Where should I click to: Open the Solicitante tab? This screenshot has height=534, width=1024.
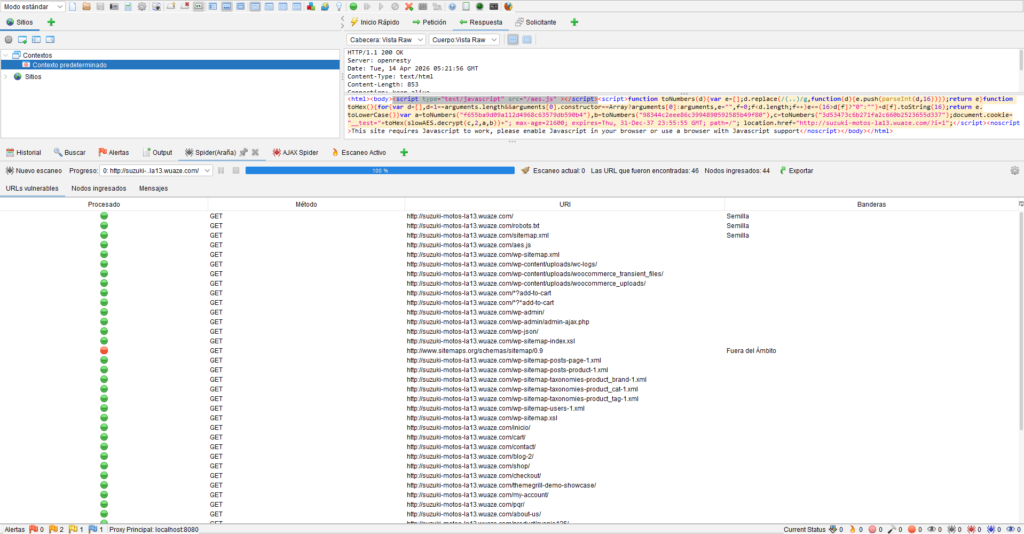536,22
